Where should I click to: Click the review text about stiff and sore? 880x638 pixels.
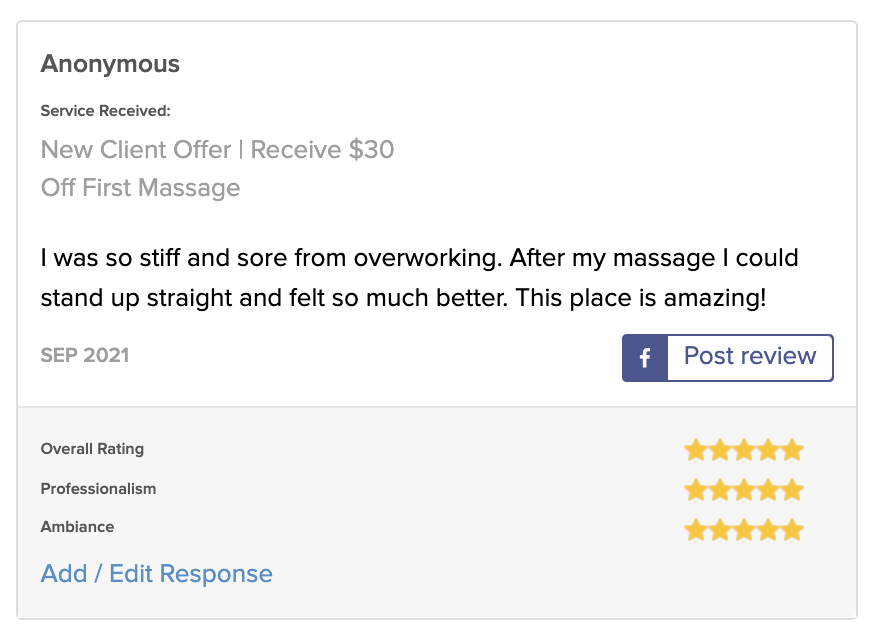419,277
